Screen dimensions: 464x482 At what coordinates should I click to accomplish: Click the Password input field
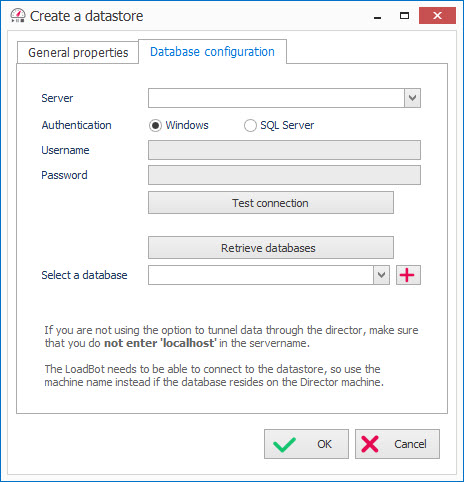pos(284,175)
